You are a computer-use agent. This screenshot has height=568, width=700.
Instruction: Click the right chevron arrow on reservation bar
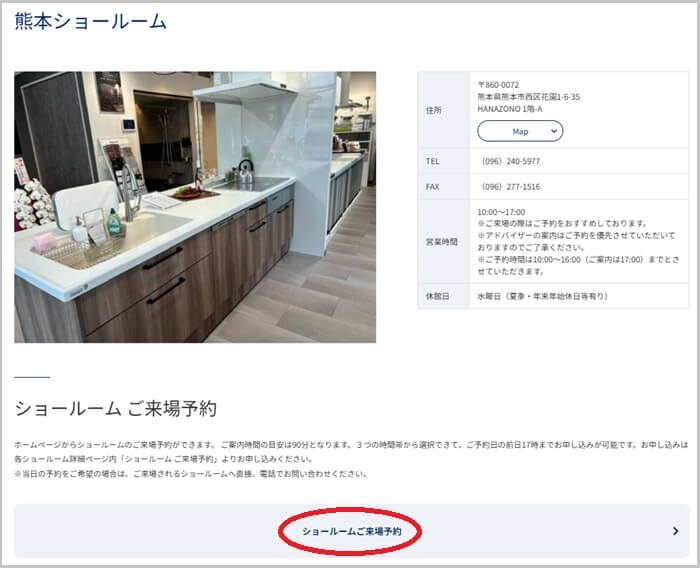point(675,531)
